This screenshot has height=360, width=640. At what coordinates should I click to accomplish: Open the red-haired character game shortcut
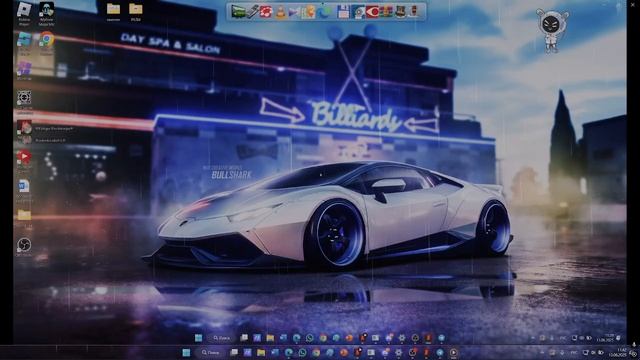[x=24, y=128]
